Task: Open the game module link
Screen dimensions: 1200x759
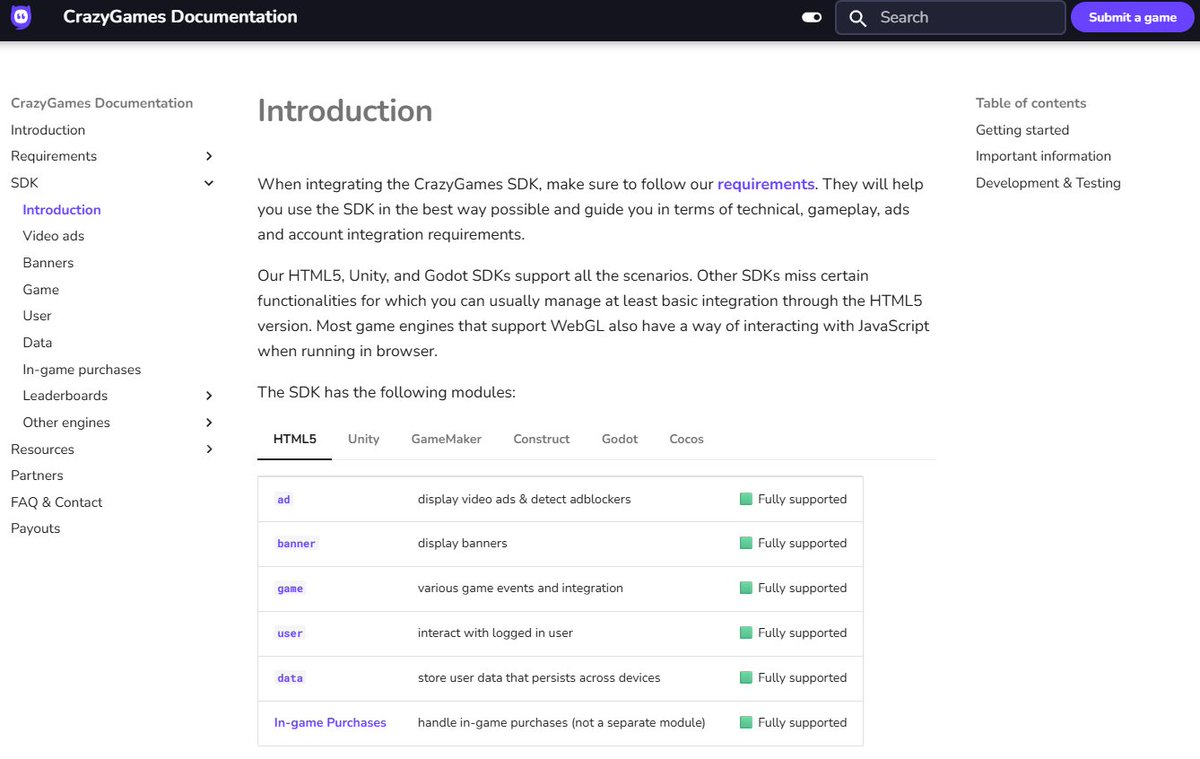Action: tap(290, 589)
